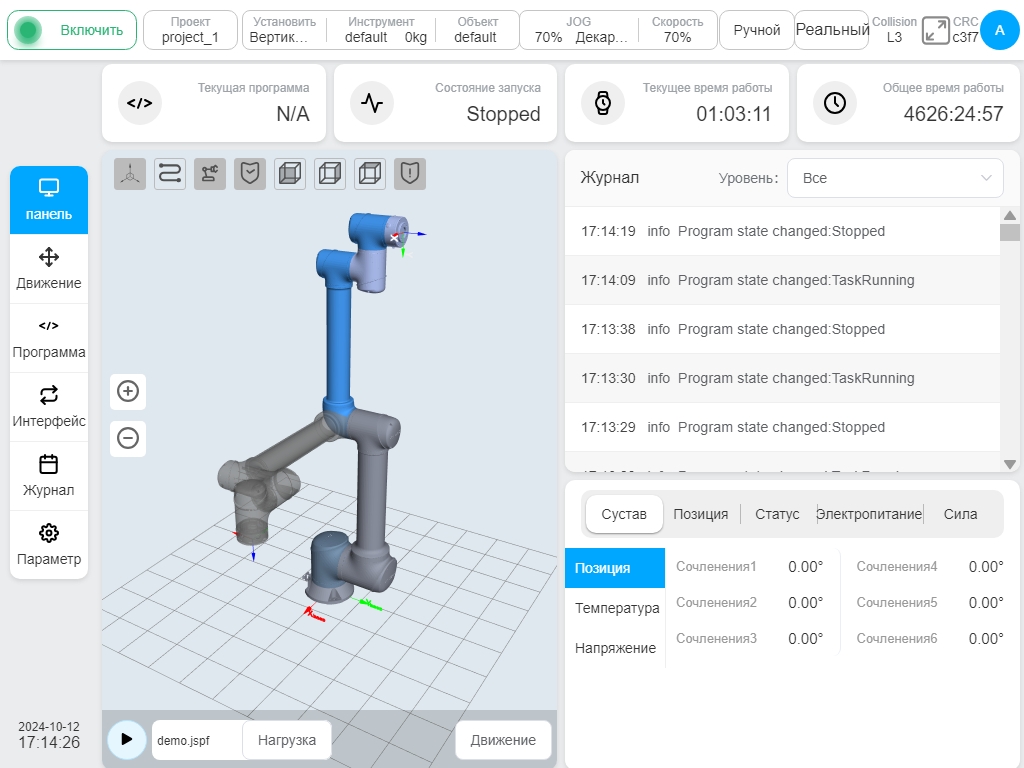Toggle the top-shaded cube view icon
1024x768 pixels.
(370, 174)
